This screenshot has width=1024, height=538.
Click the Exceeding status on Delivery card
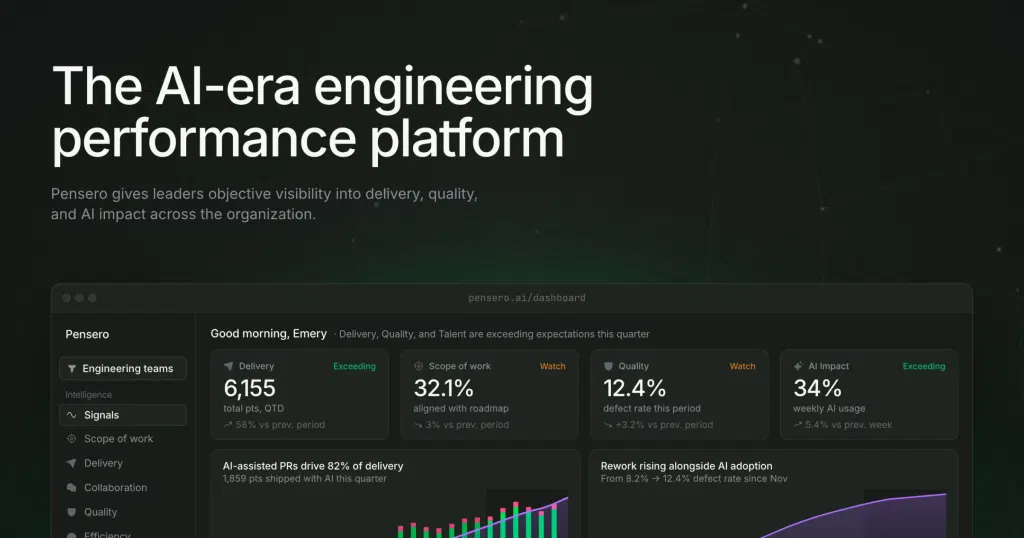pyautogui.click(x=355, y=366)
